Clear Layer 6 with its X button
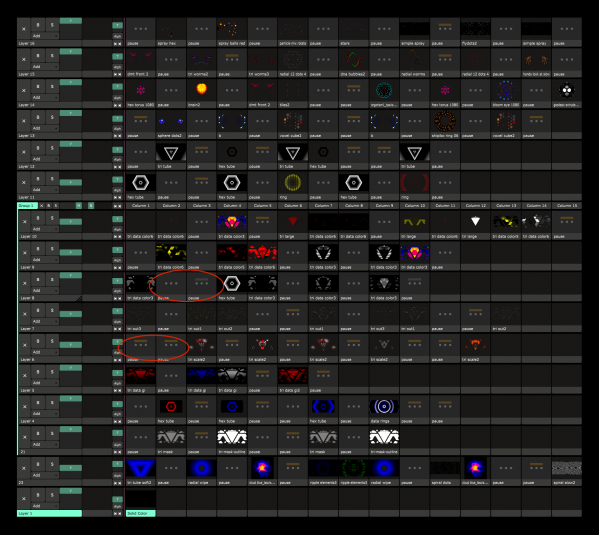The height and width of the screenshot is (535, 599). [25, 345]
